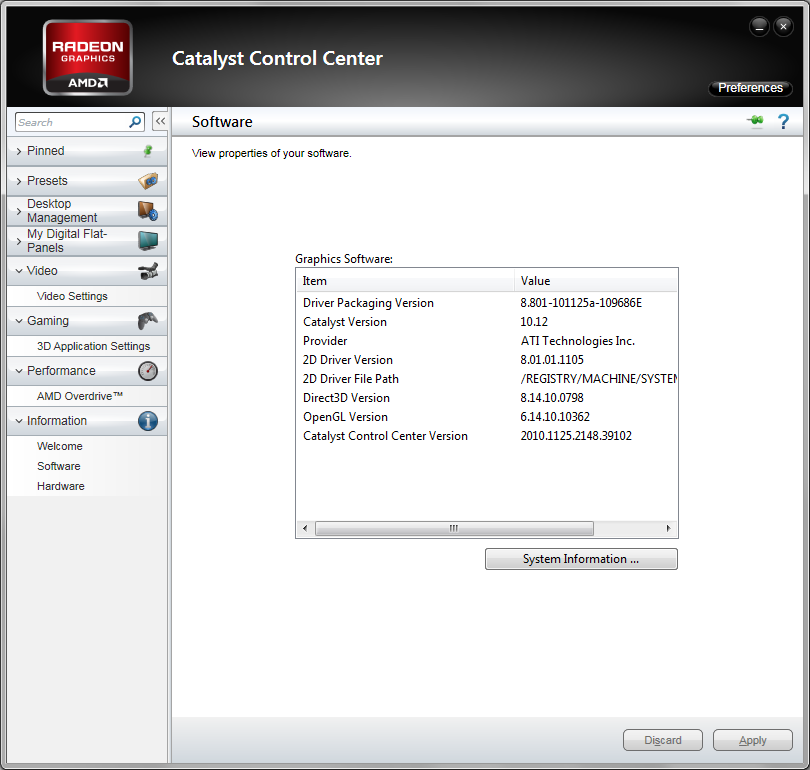Collapse the Gaming section

[x=19, y=321]
